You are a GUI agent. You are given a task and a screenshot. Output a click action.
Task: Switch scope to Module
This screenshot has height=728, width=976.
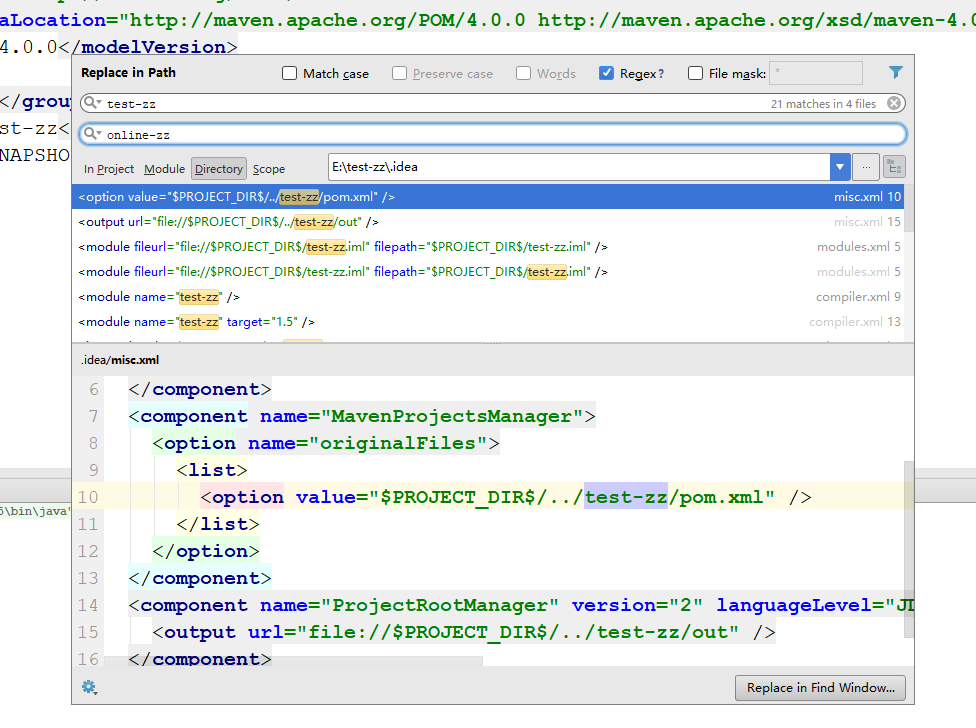tap(164, 169)
